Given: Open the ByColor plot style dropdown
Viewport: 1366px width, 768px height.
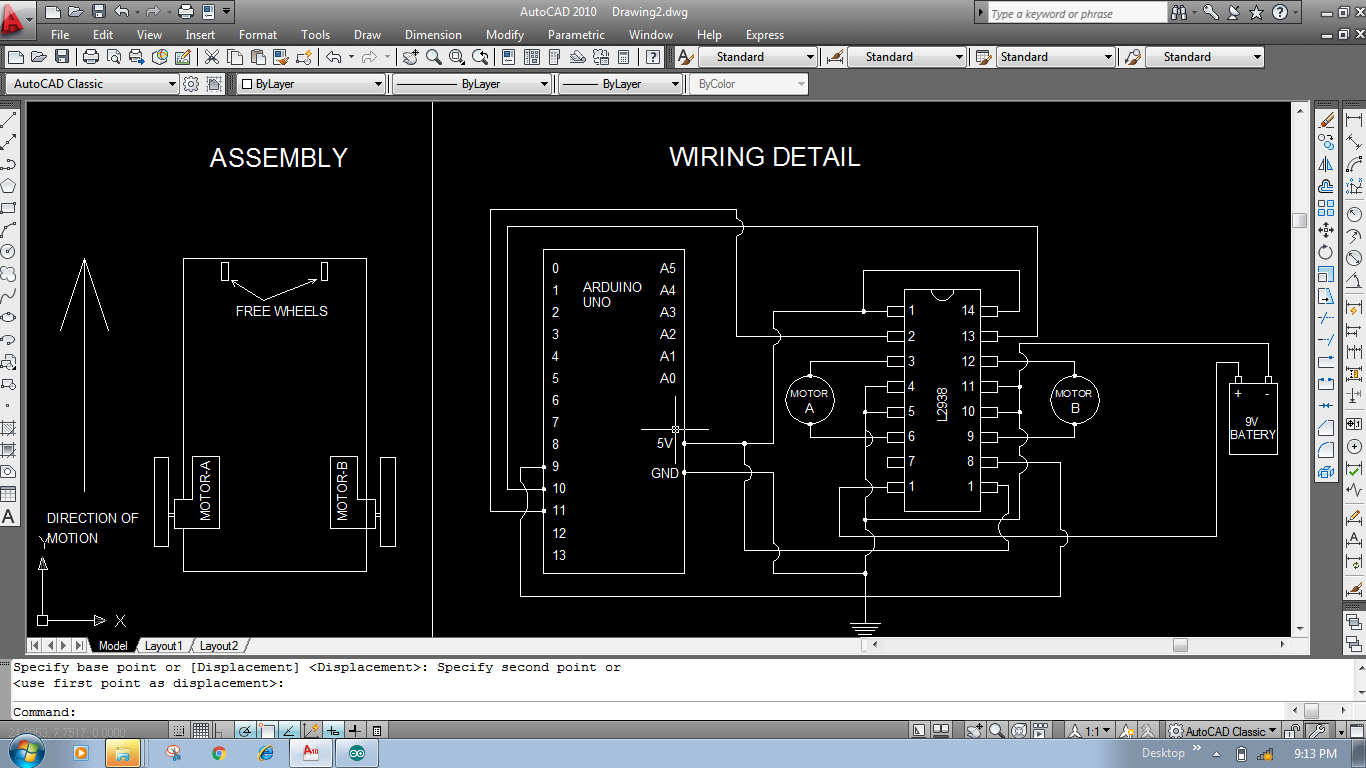Looking at the screenshot, I should [748, 84].
